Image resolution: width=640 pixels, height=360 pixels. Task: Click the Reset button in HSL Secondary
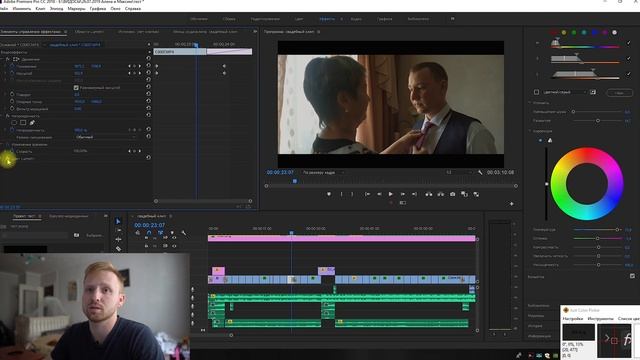click(620, 93)
